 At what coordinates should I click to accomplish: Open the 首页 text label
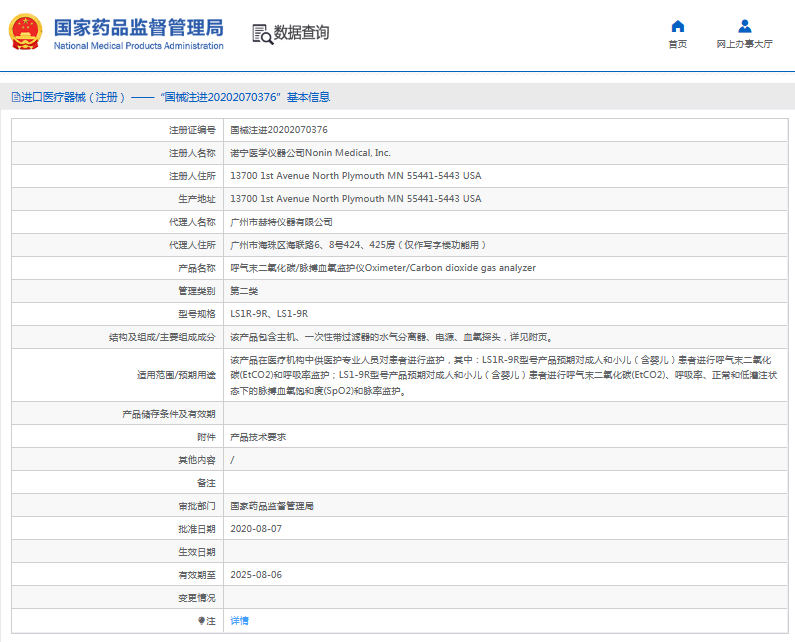(x=677, y=44)
